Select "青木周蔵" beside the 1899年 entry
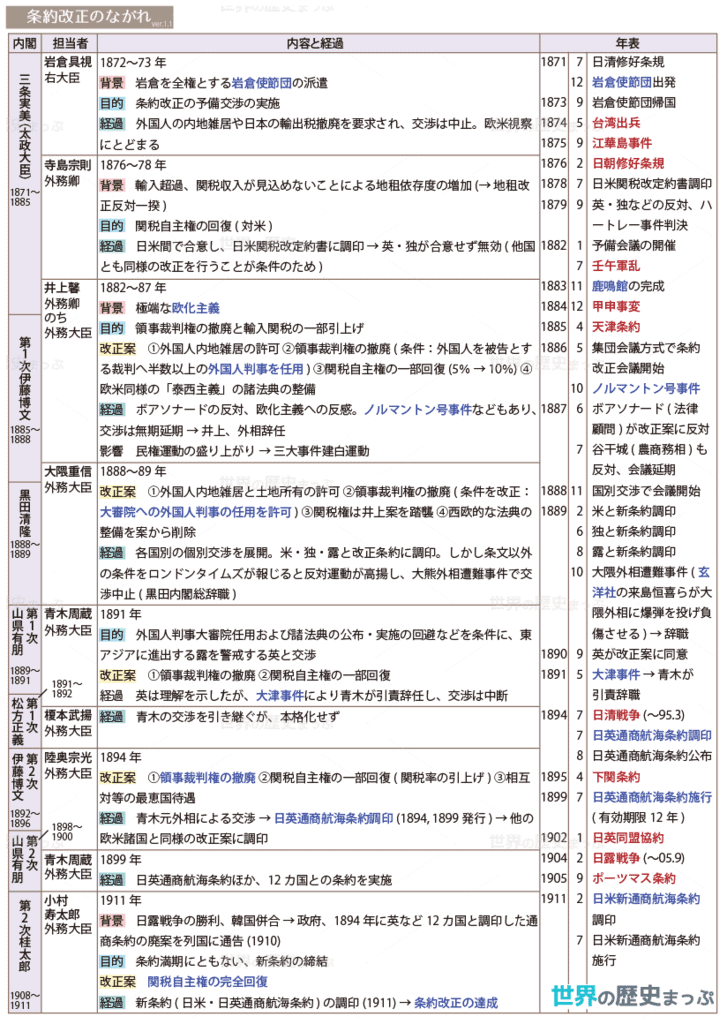The image size is (727, 1024). pos(68,859)
